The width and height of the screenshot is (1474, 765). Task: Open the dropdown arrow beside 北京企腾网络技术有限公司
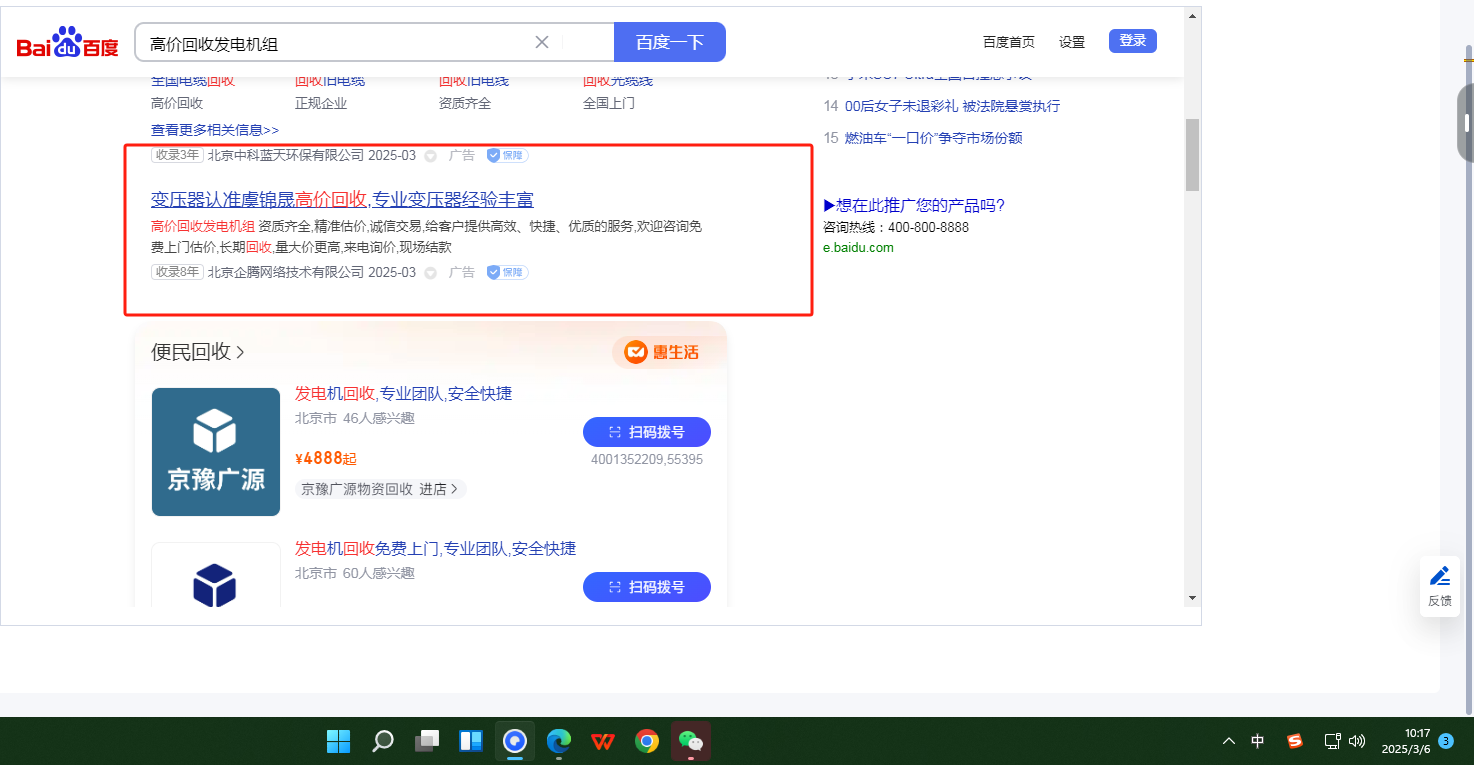click(x=431, y=273)
